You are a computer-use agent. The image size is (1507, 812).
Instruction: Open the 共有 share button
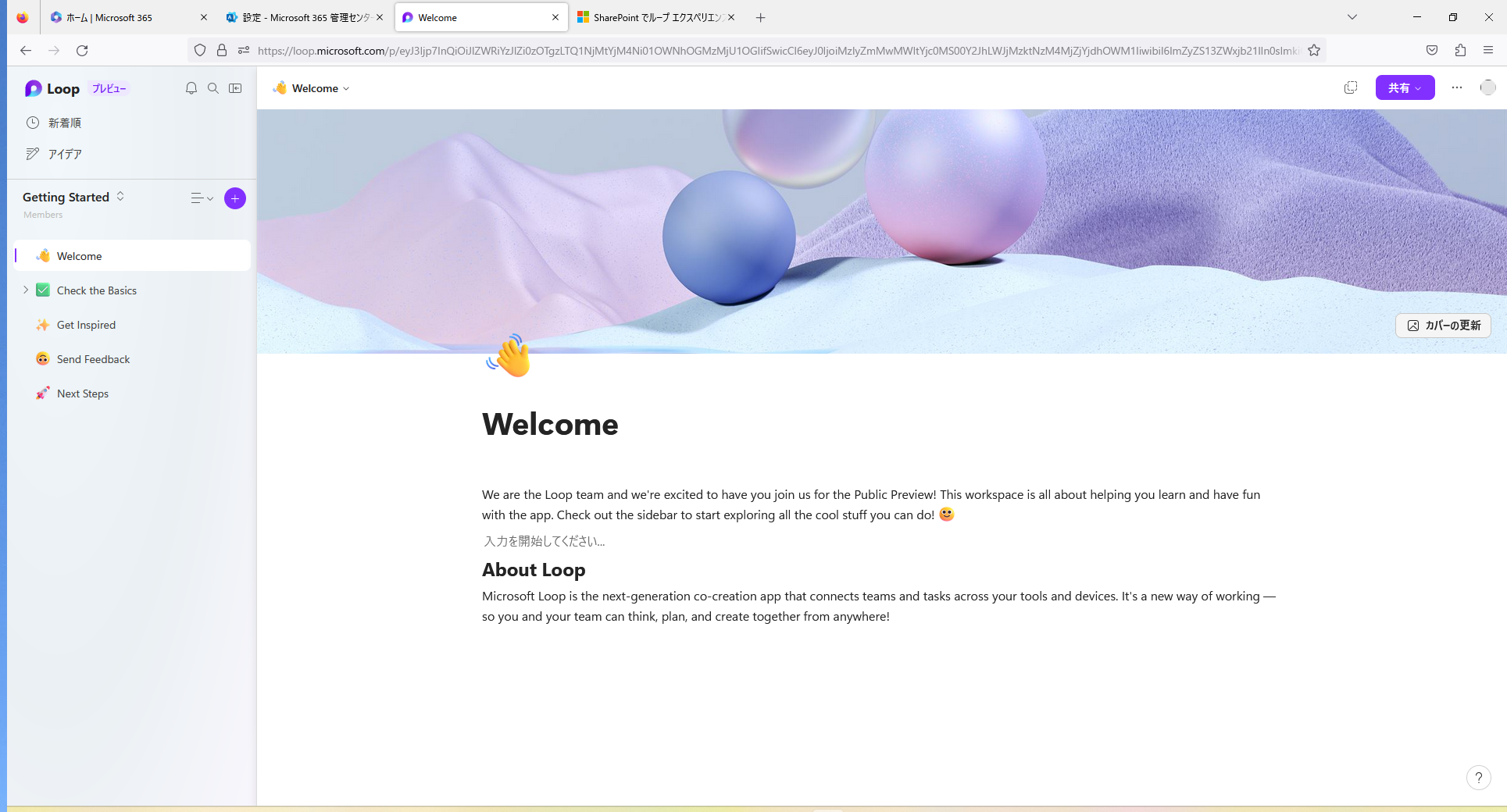(1405, 87)
